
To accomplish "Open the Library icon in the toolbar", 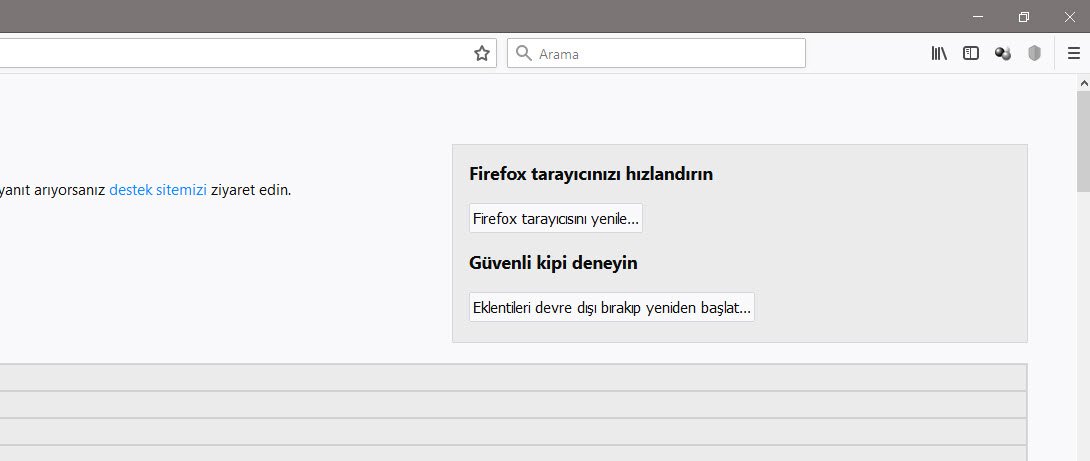I will (x=939, y=54).
